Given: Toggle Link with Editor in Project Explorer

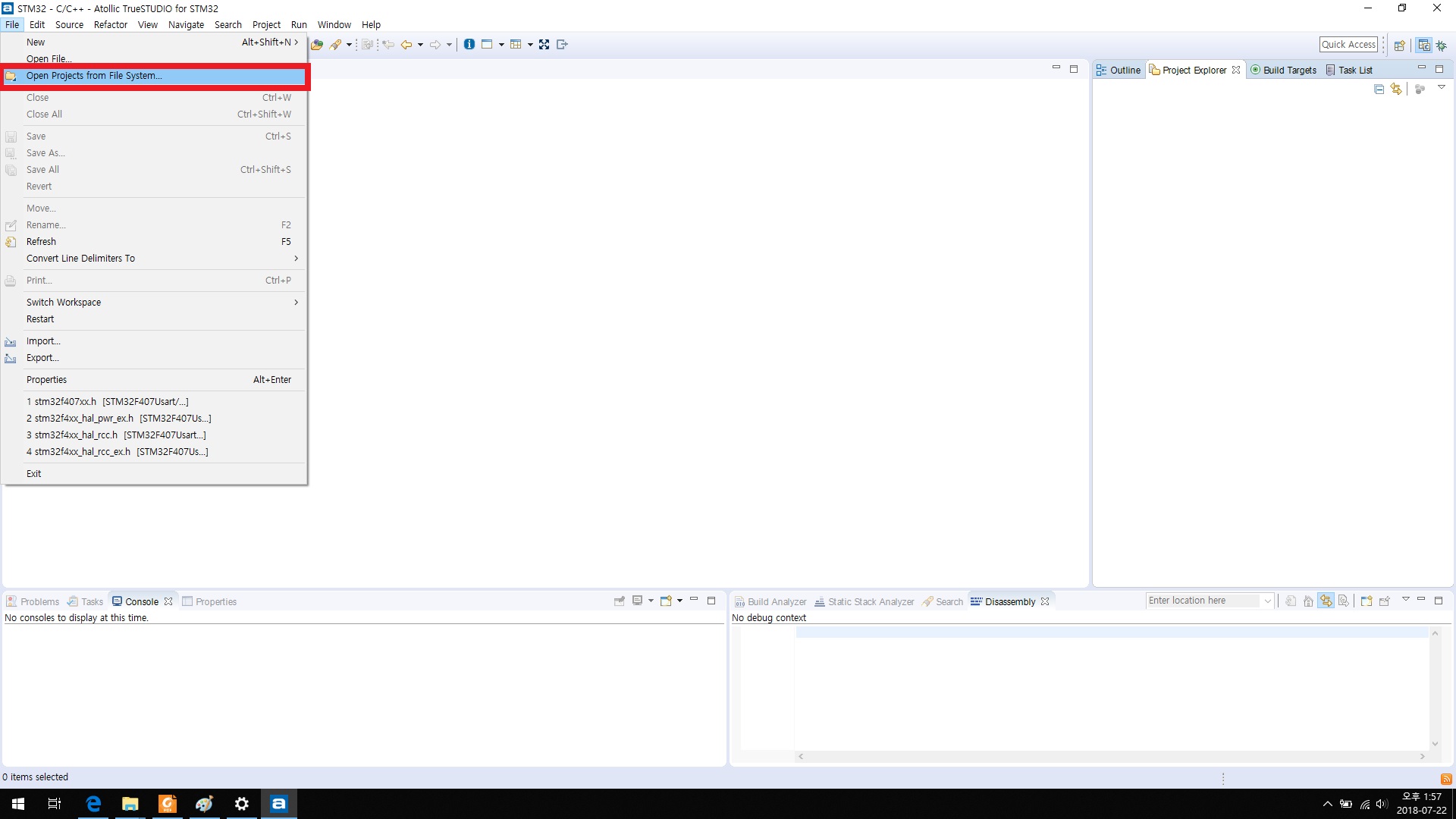Looking at the screenshot, I should coord(1396,89).
